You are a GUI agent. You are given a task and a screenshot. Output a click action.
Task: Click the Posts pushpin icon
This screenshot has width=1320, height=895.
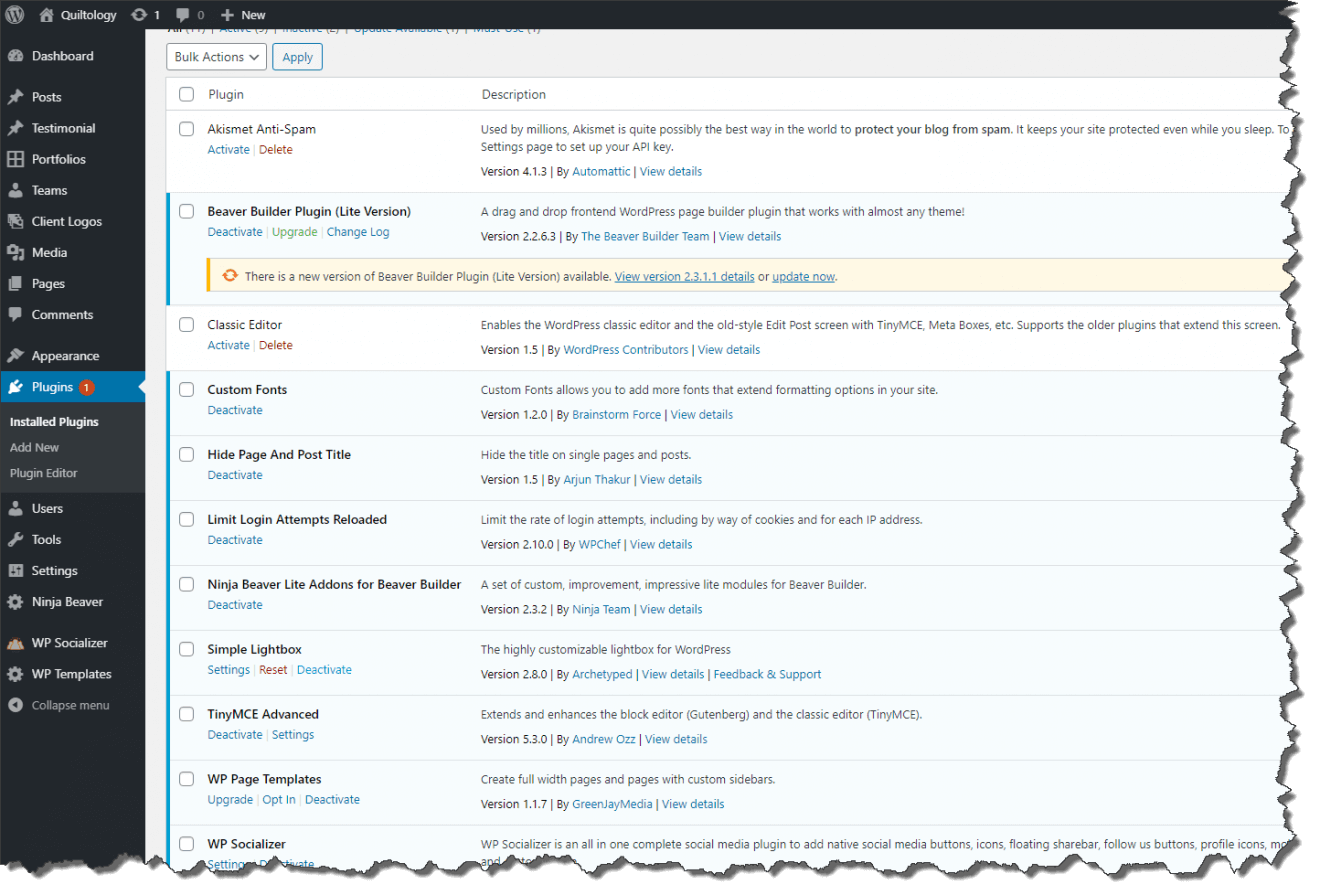[x=15, y=97]
